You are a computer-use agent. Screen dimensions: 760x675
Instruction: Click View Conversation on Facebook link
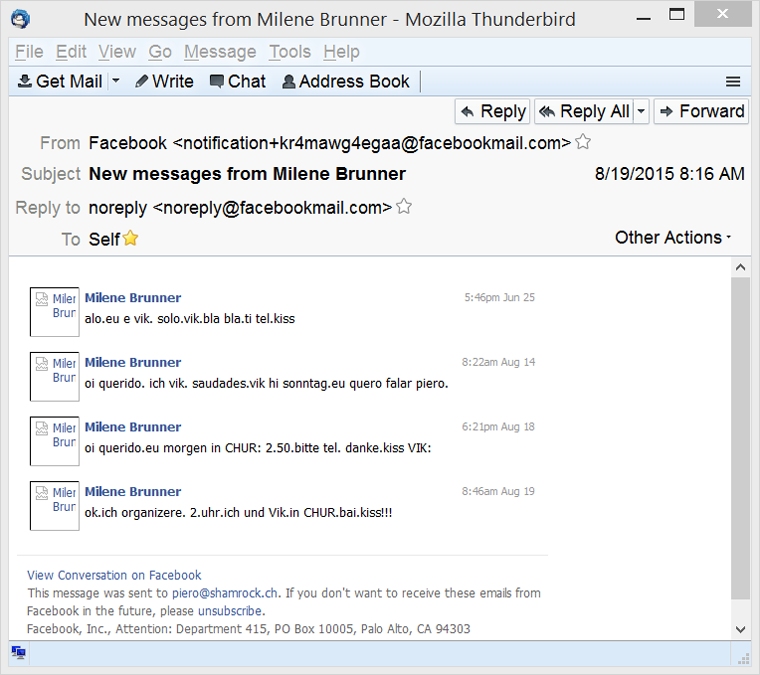[114, 575]
